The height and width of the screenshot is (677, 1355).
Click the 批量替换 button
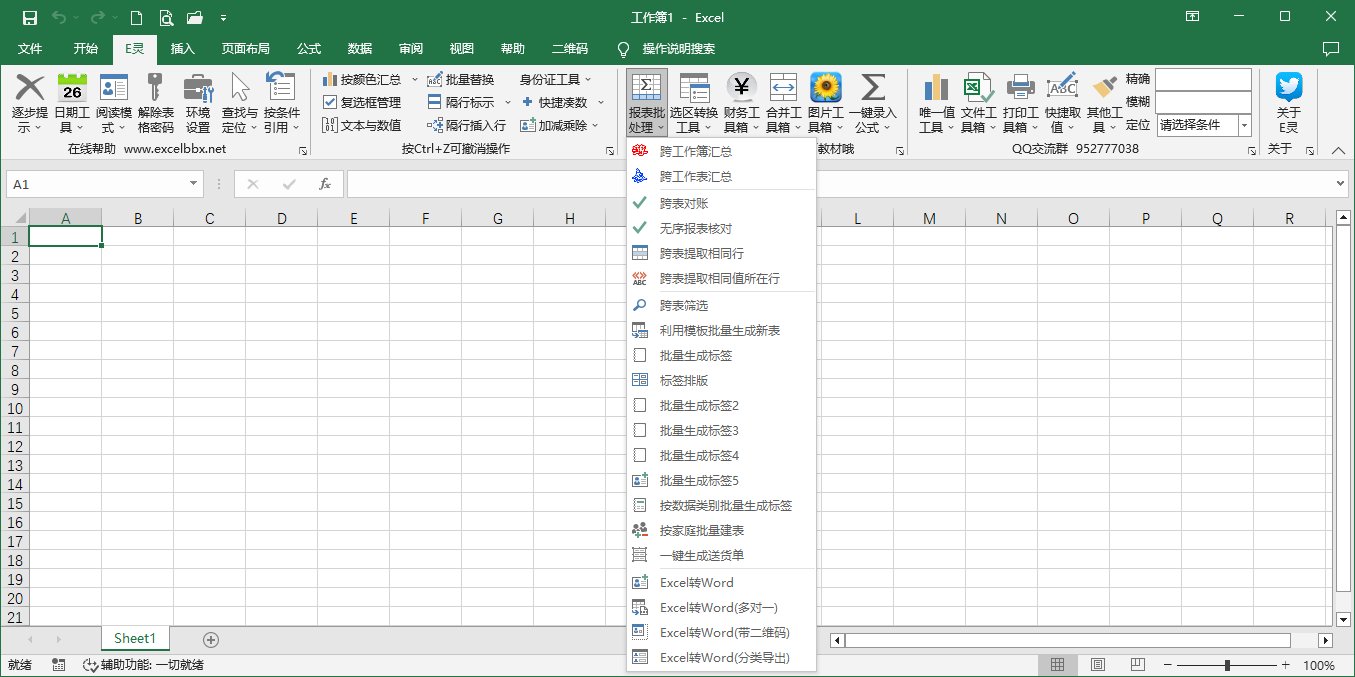(x=460, y=79)
